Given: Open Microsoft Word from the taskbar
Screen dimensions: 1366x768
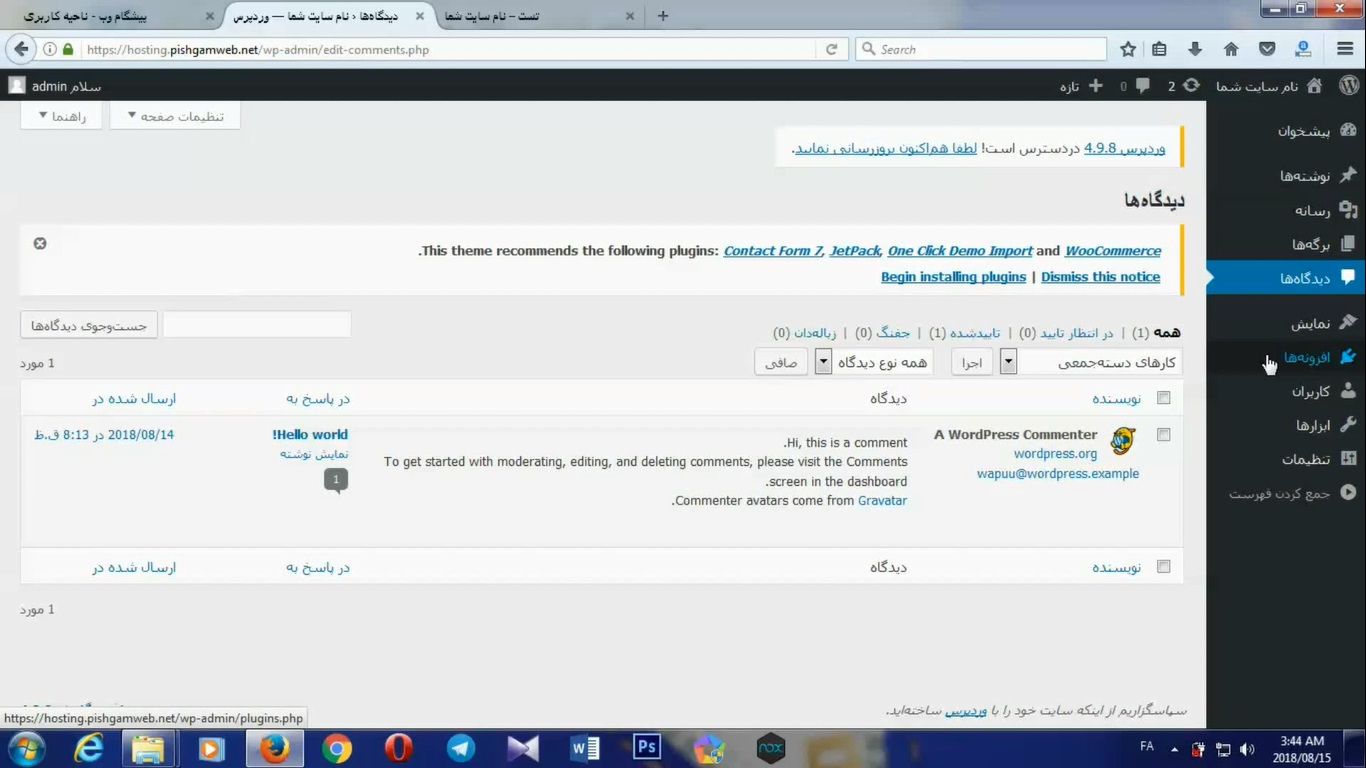Looking at the screenshot, I should 585,748.
